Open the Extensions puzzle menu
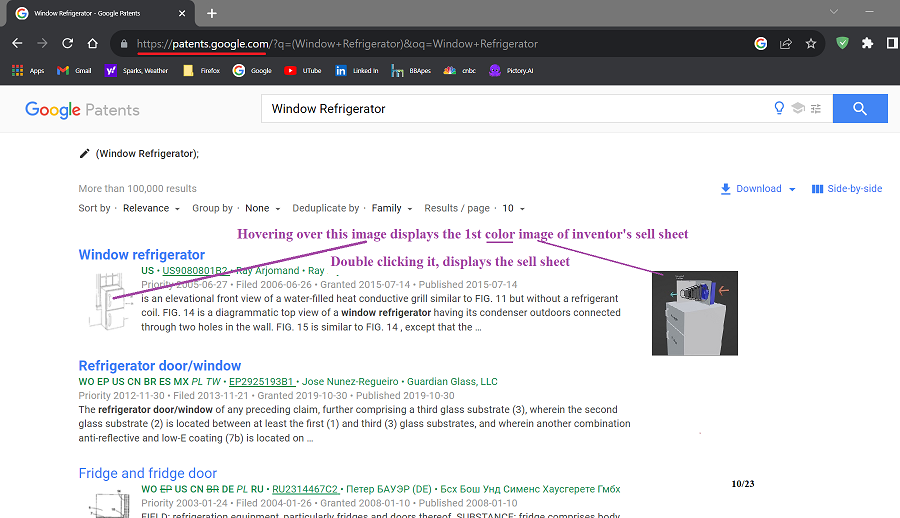Screen dimensions: 900x518 pyautogui.click(x=867, y=43)
